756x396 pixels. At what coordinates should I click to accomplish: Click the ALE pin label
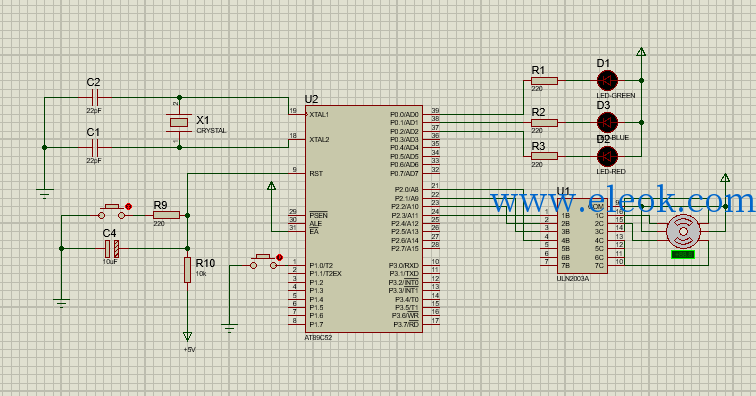[315, 224]
